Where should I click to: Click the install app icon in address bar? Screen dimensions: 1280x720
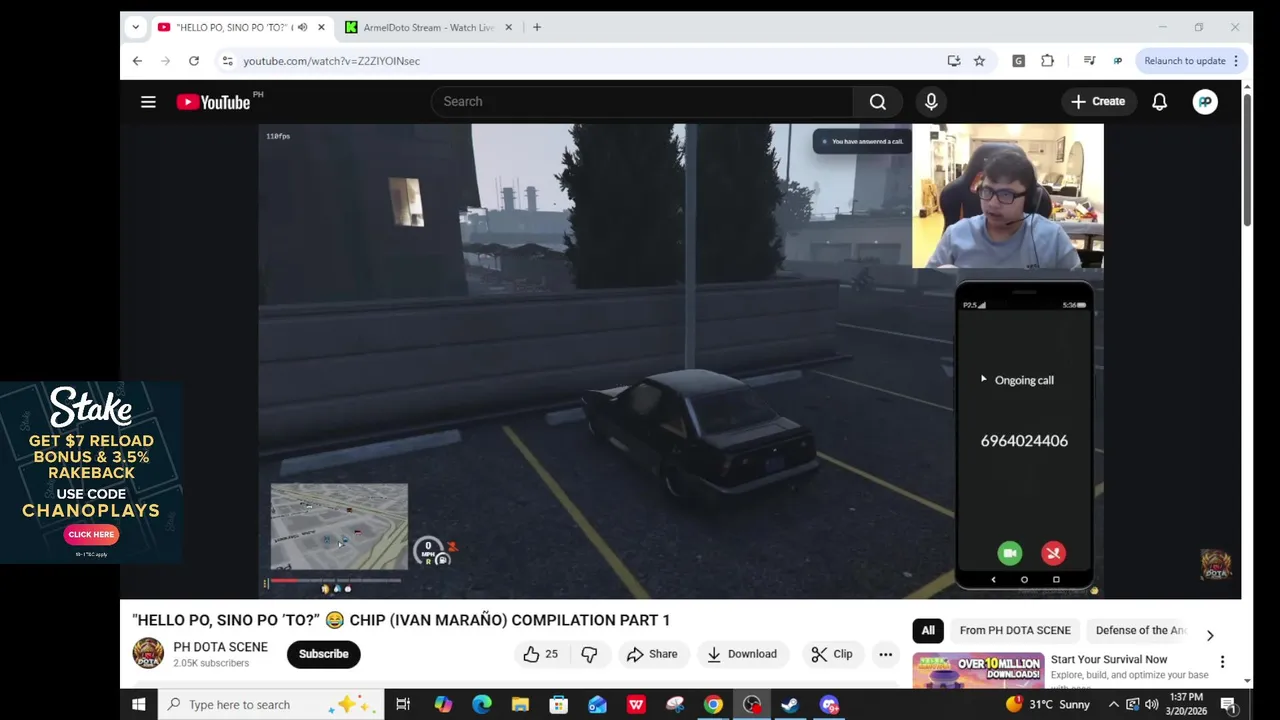tap(954, 61)
